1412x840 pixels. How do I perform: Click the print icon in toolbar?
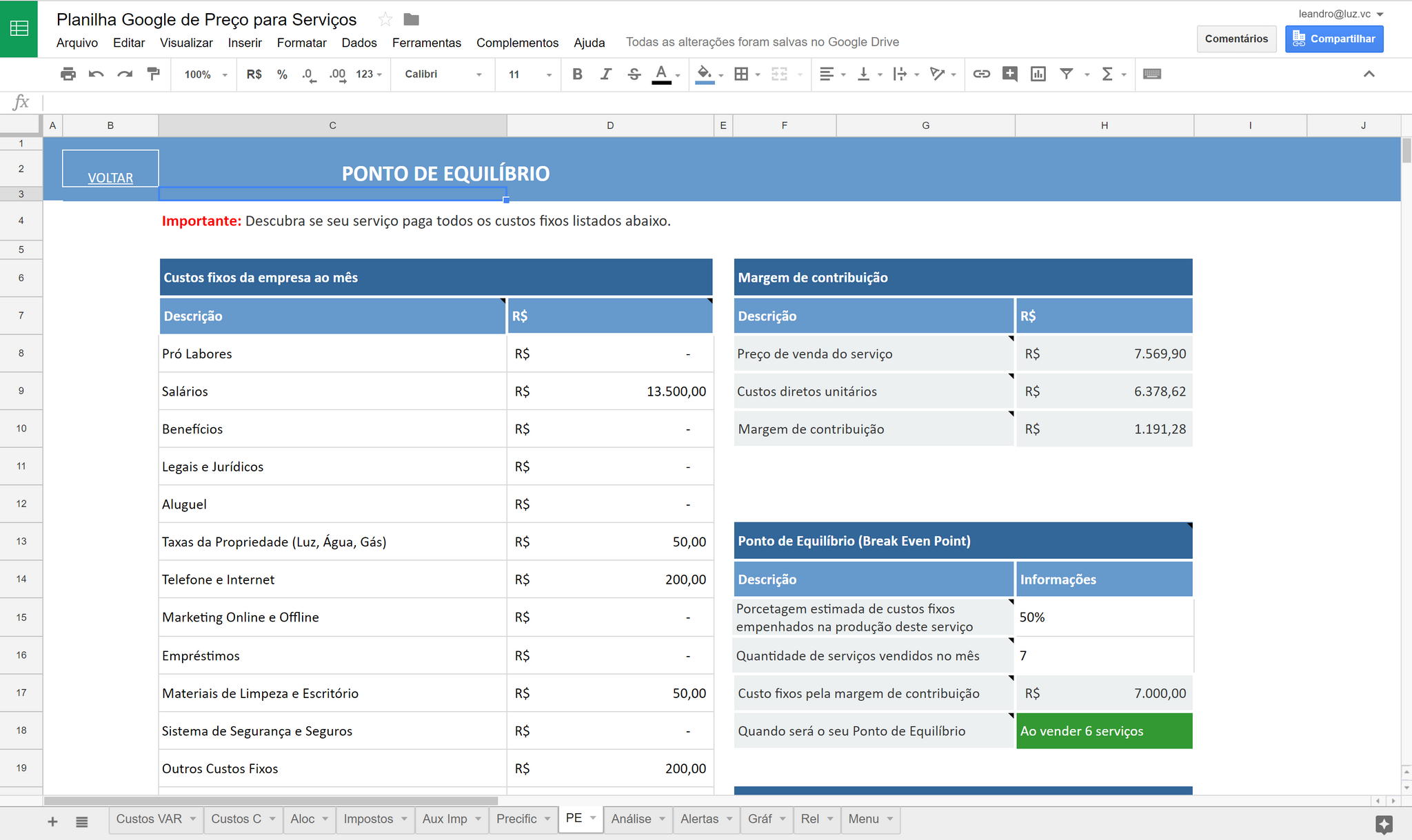coord(68,74)
